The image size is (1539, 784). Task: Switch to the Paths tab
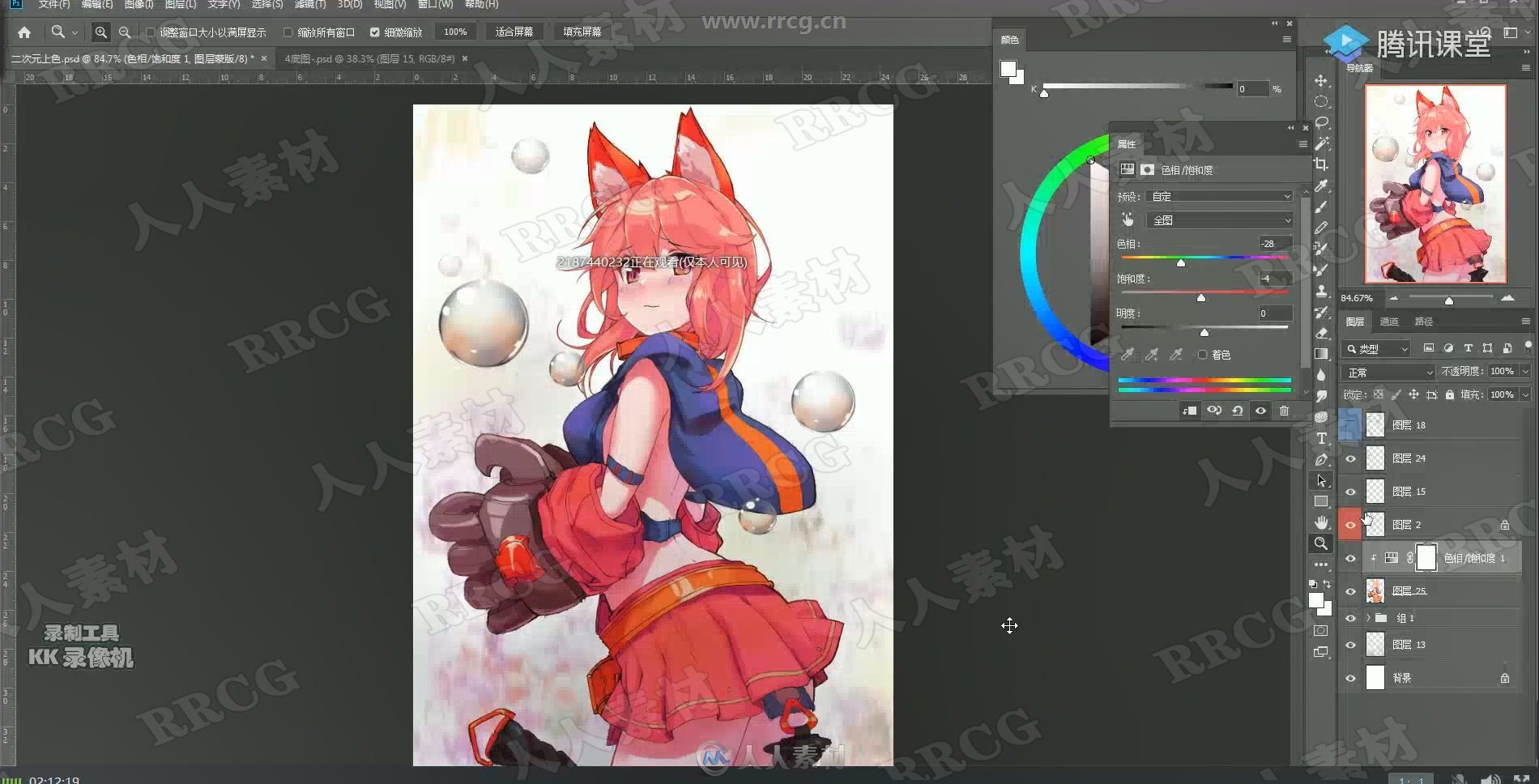[1424, 322]
